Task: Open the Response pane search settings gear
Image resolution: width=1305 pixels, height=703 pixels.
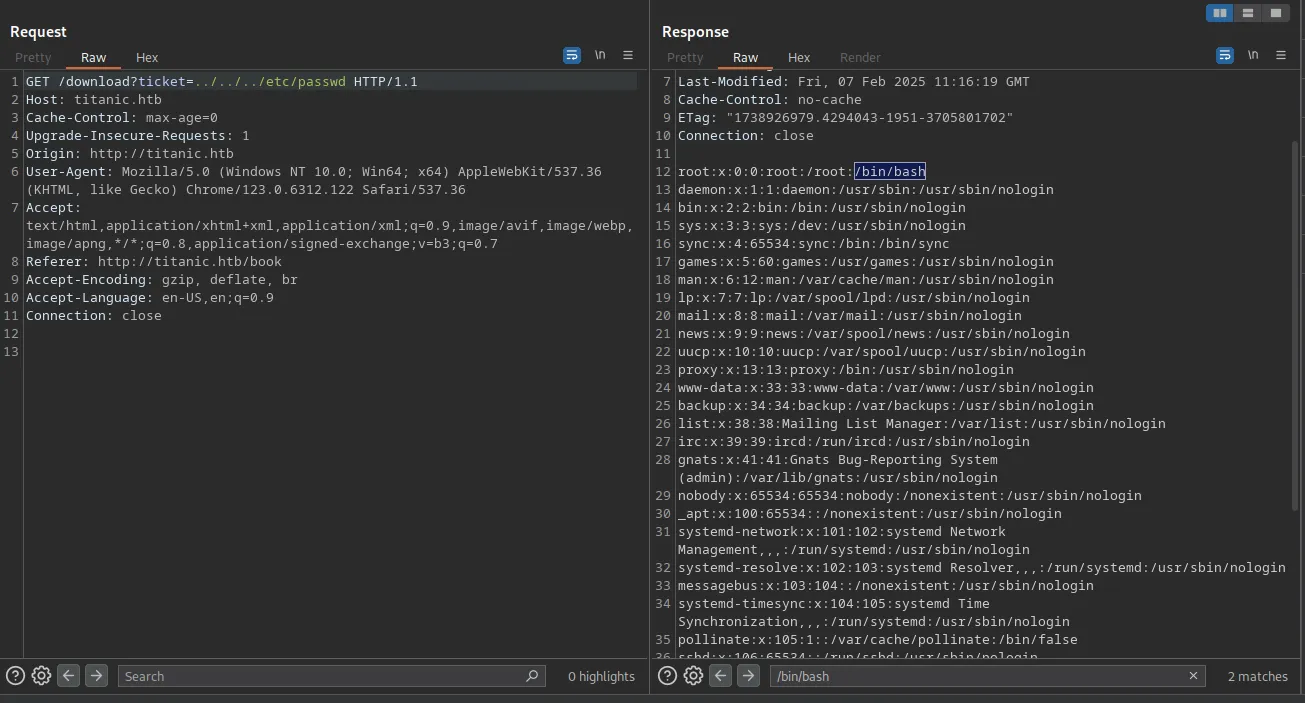Action: (x=693, y=676)
